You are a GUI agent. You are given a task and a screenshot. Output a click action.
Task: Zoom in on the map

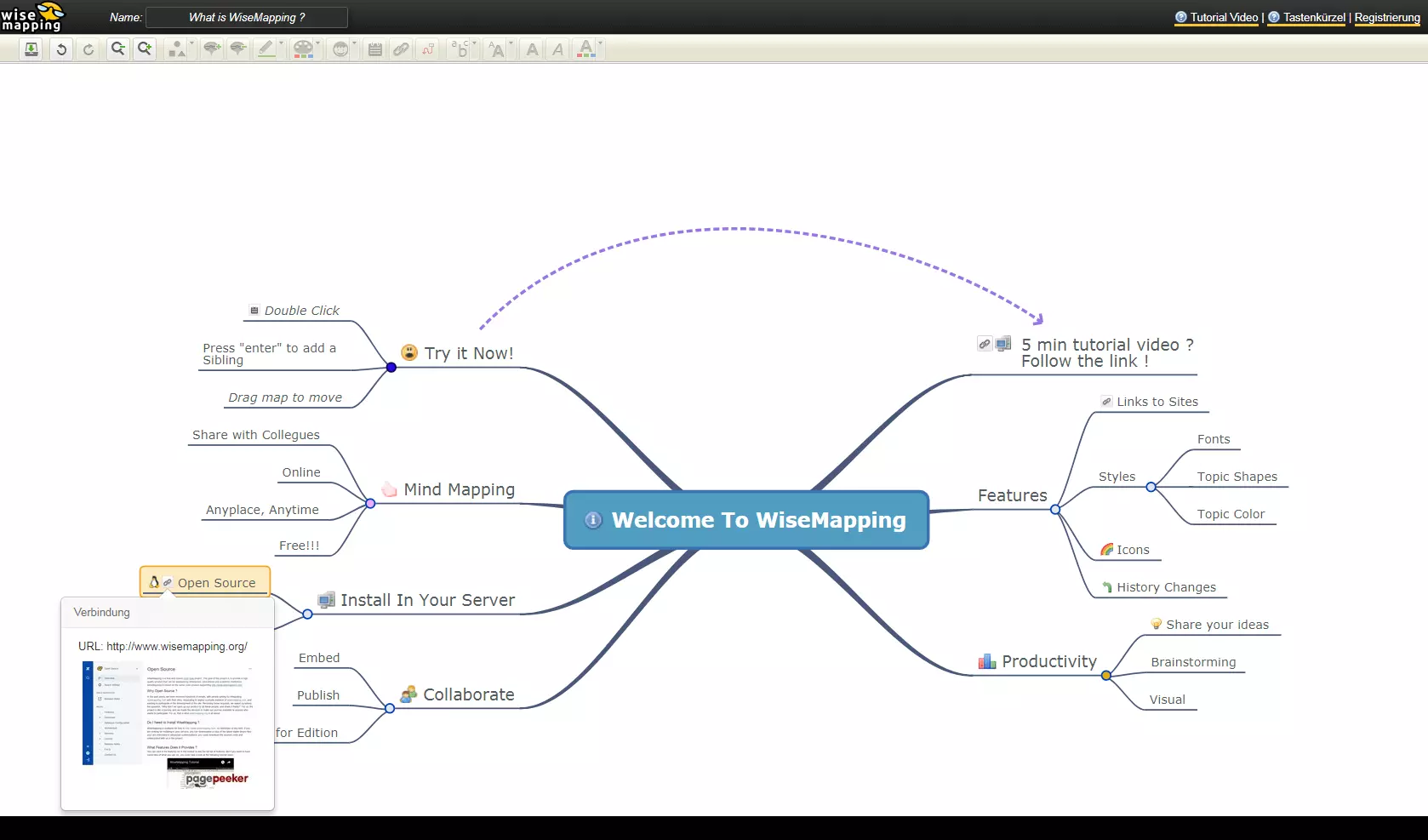(x=145, y=49)
